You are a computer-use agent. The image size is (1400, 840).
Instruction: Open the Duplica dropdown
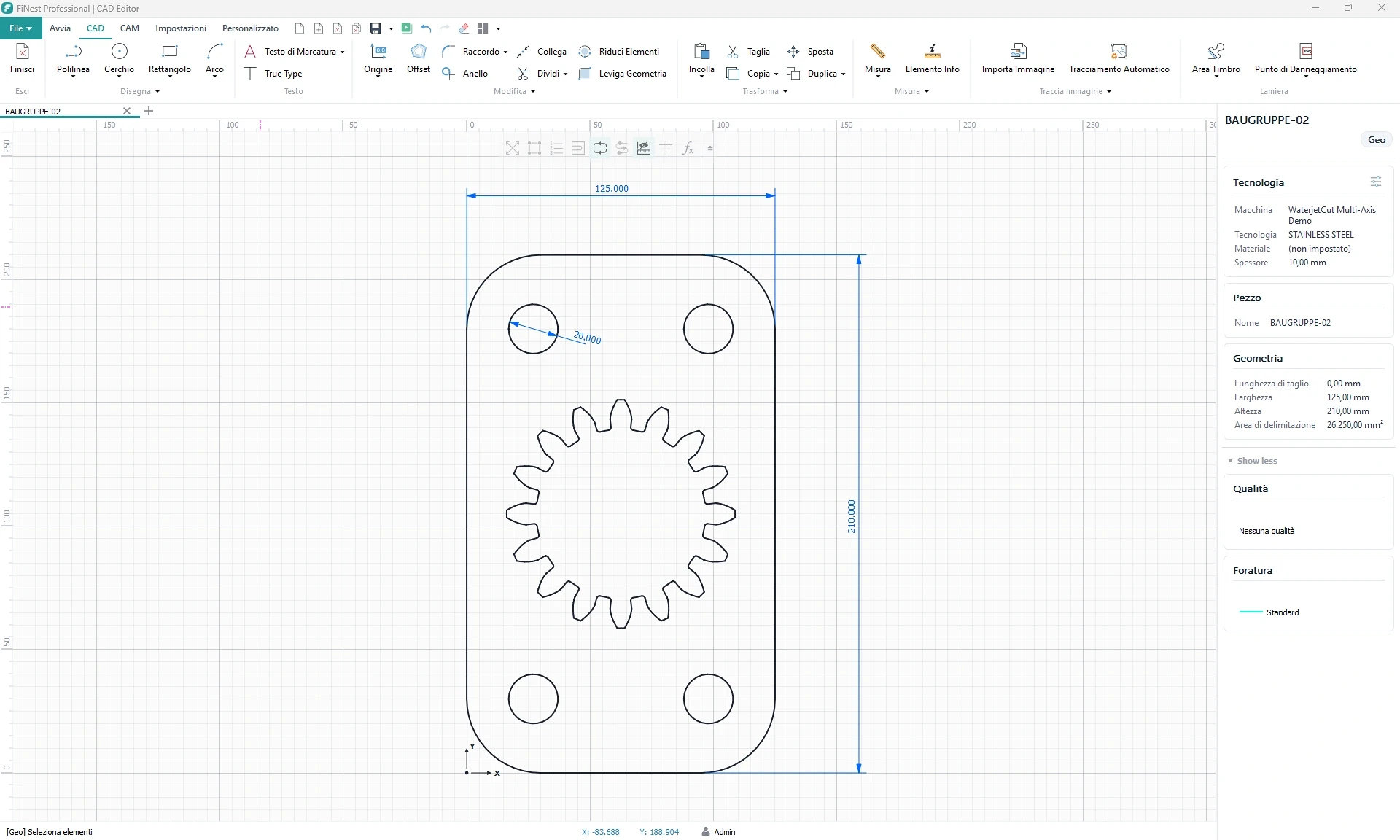(x=843, y=74)
